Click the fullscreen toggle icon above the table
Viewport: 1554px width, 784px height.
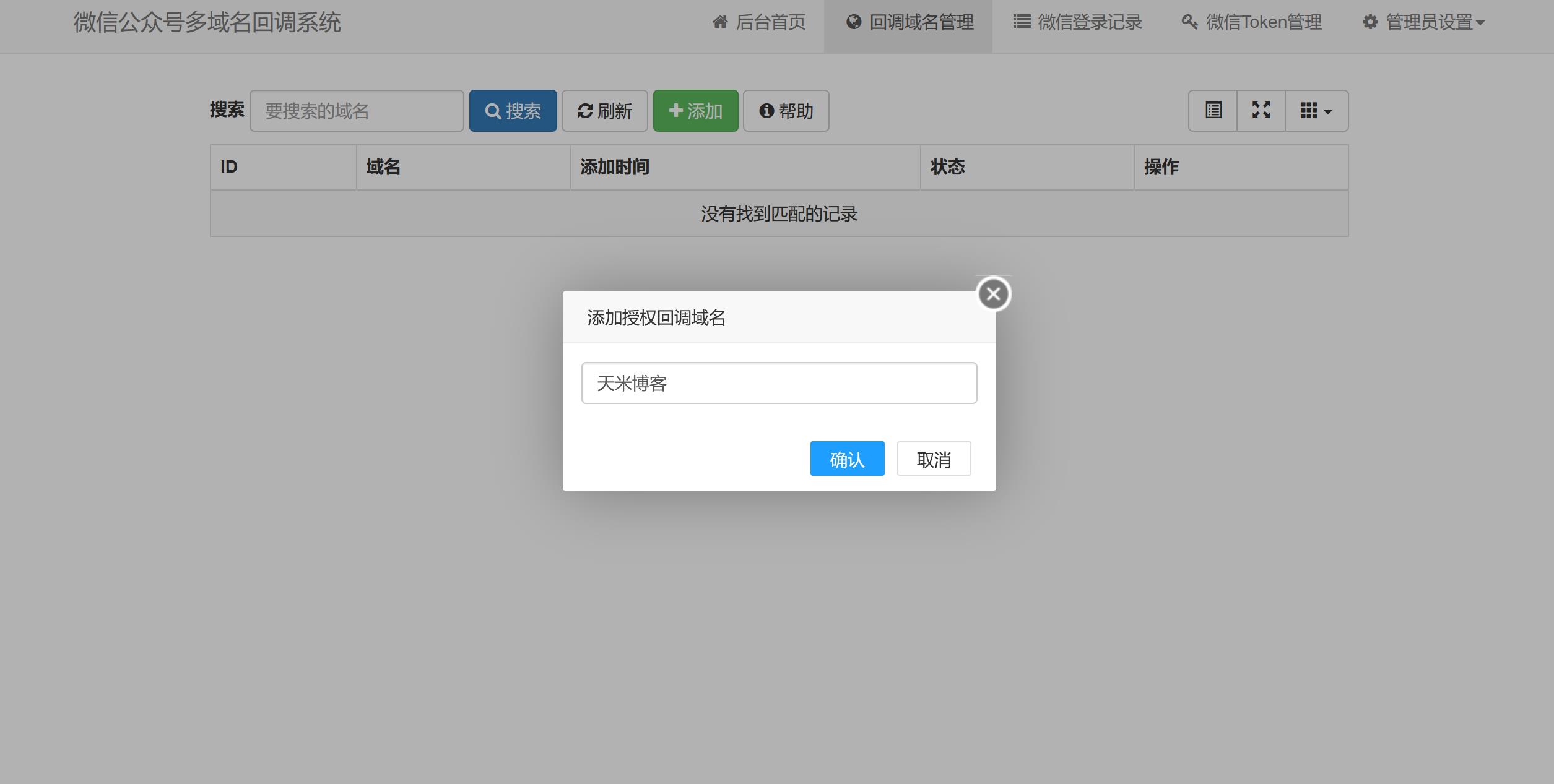(1261, 110)
